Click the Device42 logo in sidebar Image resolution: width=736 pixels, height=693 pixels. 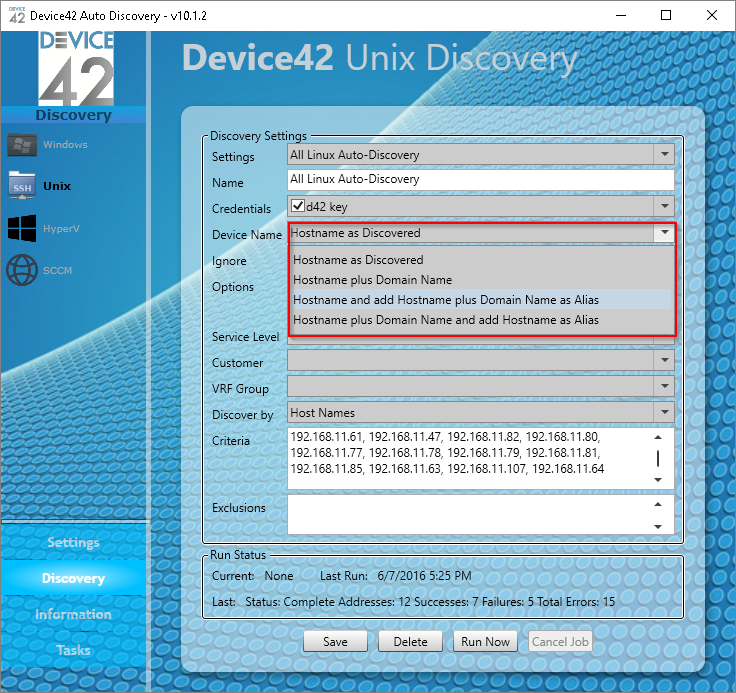coord(76,69)
